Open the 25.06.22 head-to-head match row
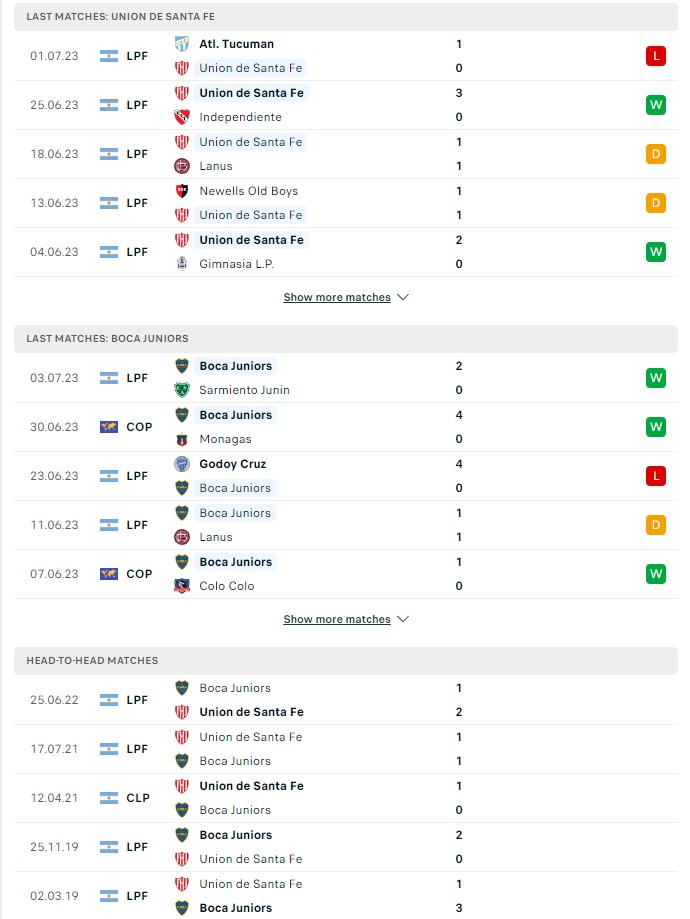This screenshot has height=919, width=690. [x=346, y=700]
